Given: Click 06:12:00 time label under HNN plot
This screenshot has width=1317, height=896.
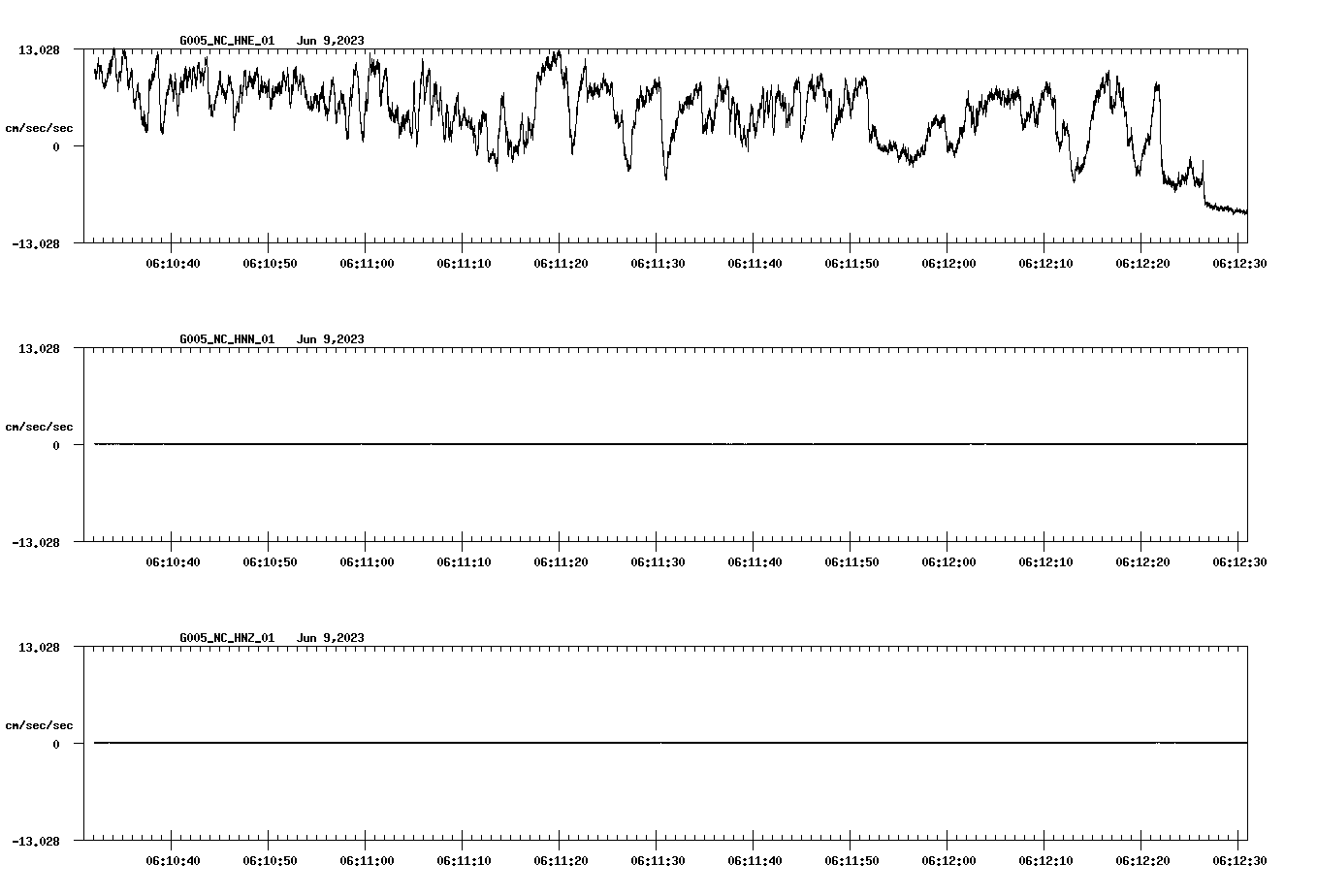Looking at the screenshot, I should click(948, 562).
